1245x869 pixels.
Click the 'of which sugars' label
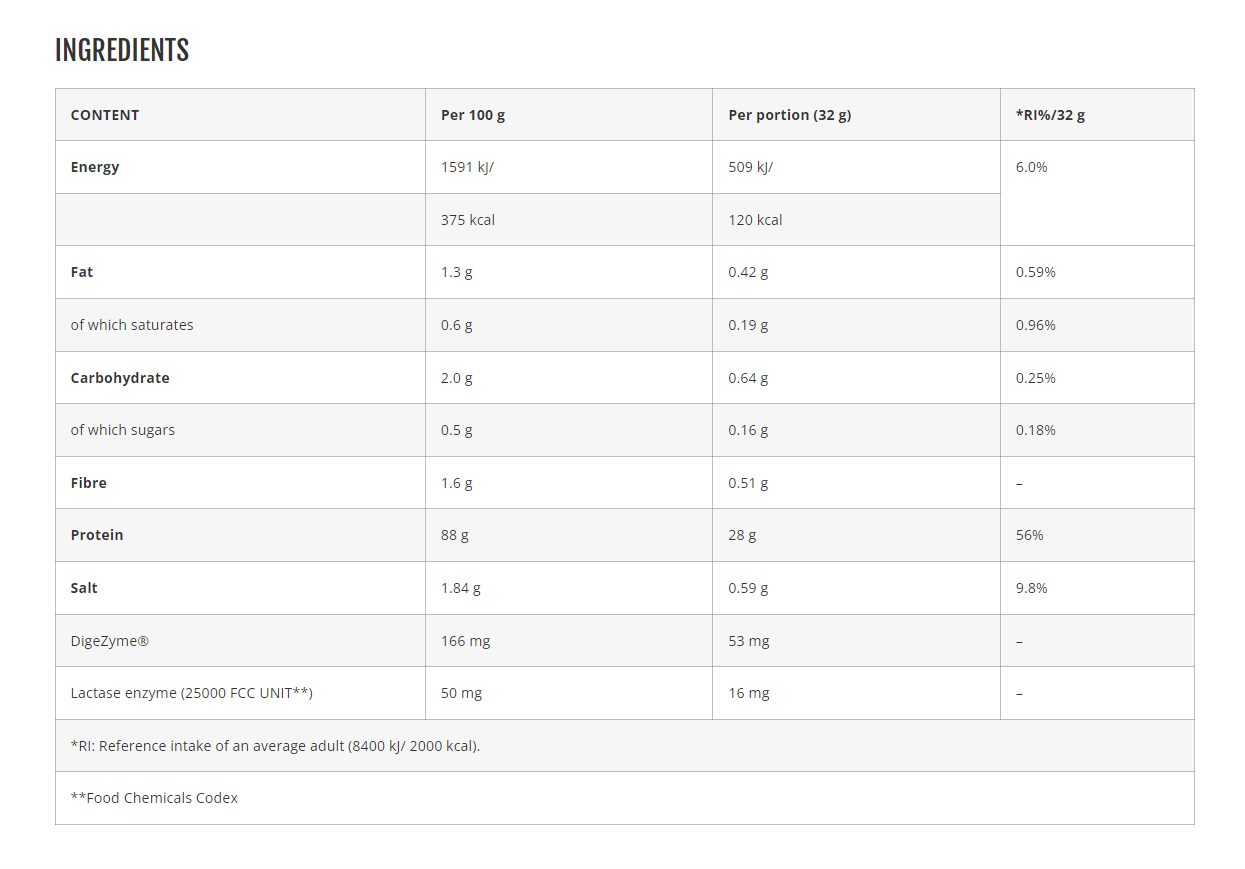click(122, 430)
